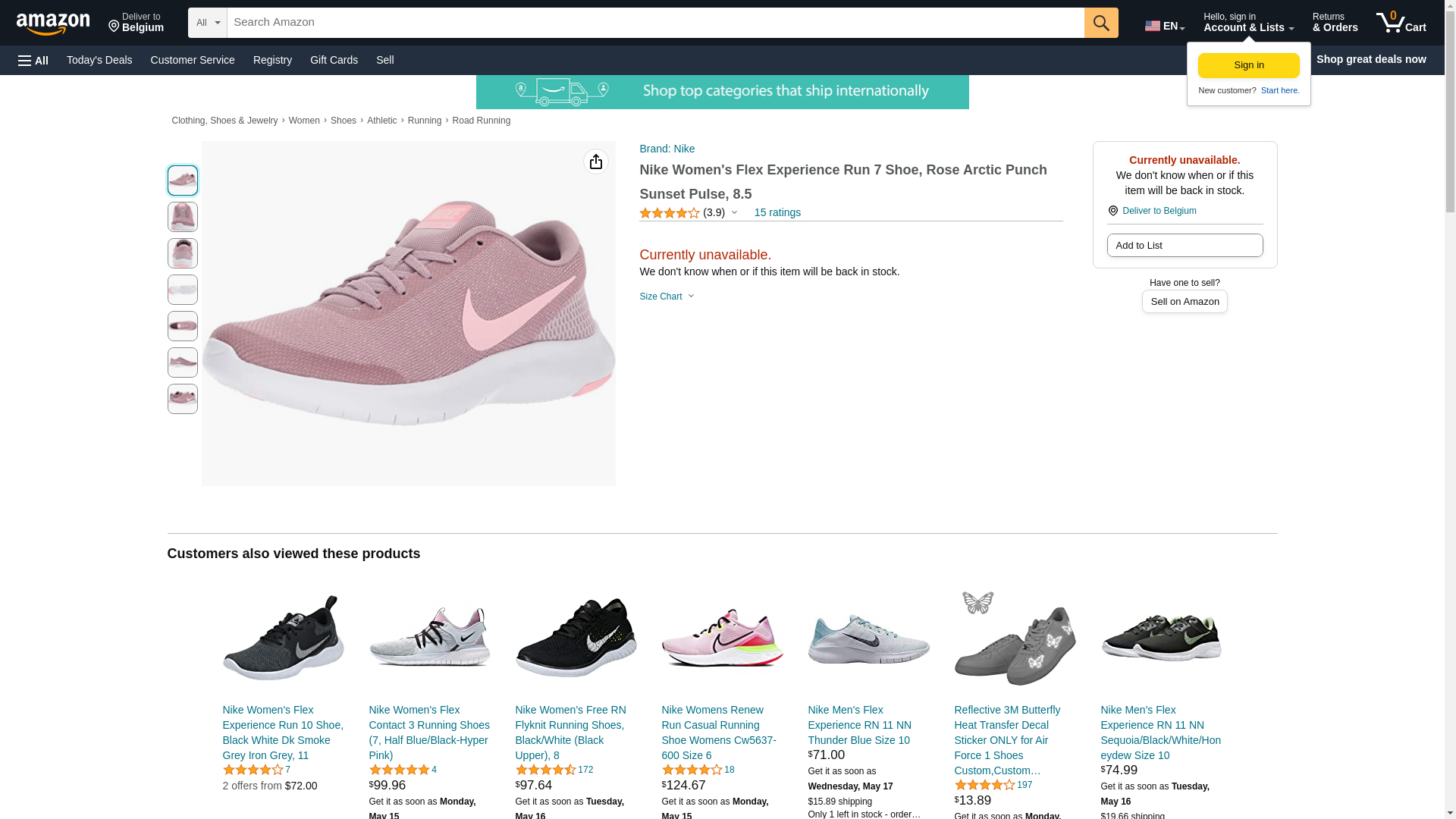
Task: Click the Sell on Amazon button
Action: tap(1184, 302)
